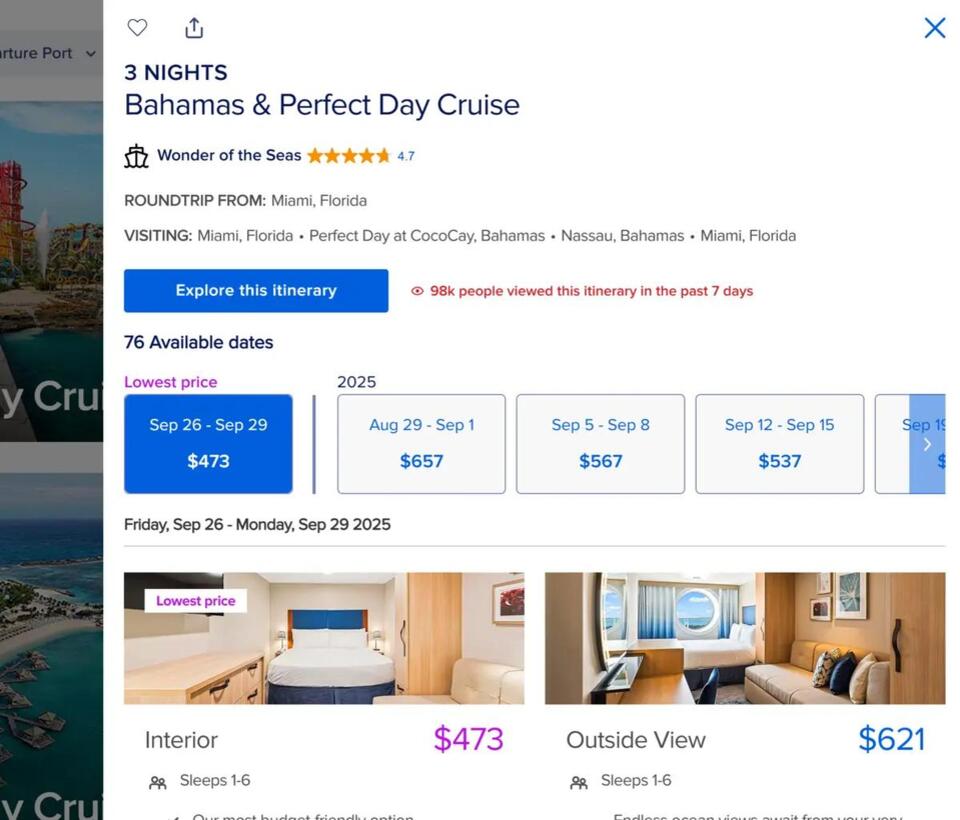Dismiss the cruise details with the X icon

(x=934, y=28)
